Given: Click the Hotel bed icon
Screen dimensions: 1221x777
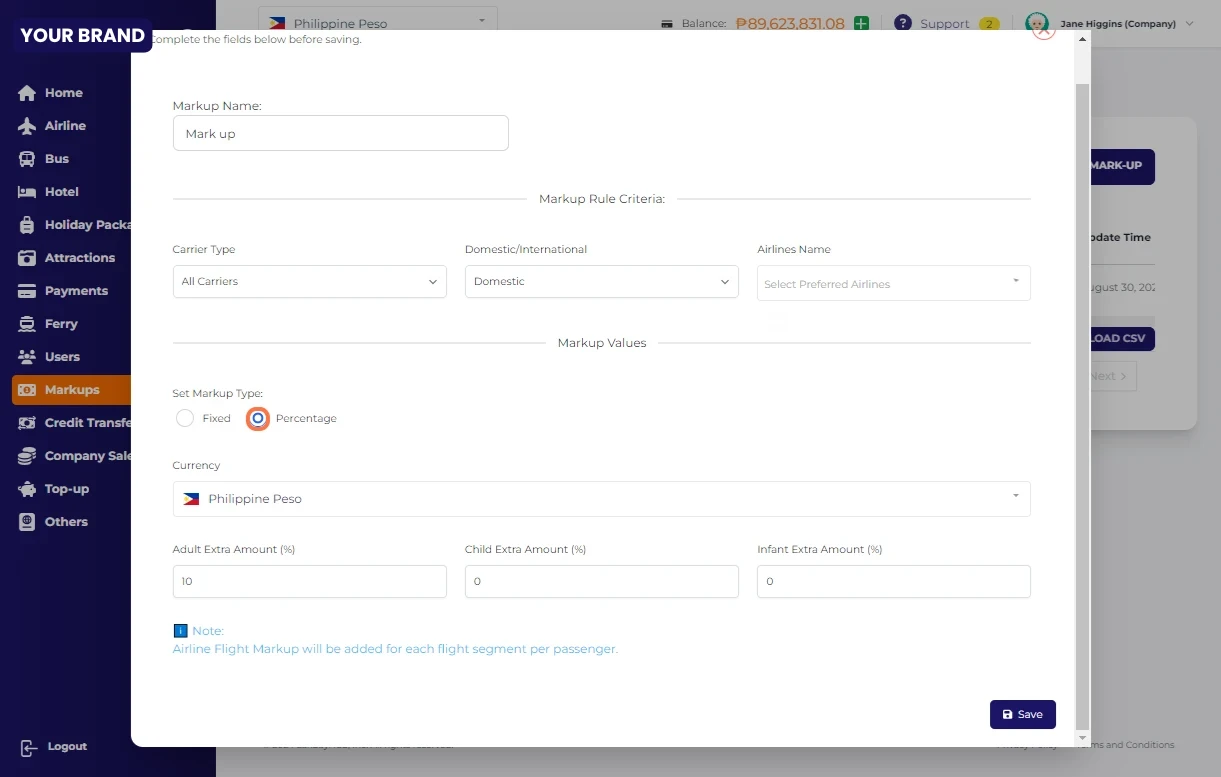Looking at the screenshot, I should [27, 192].
